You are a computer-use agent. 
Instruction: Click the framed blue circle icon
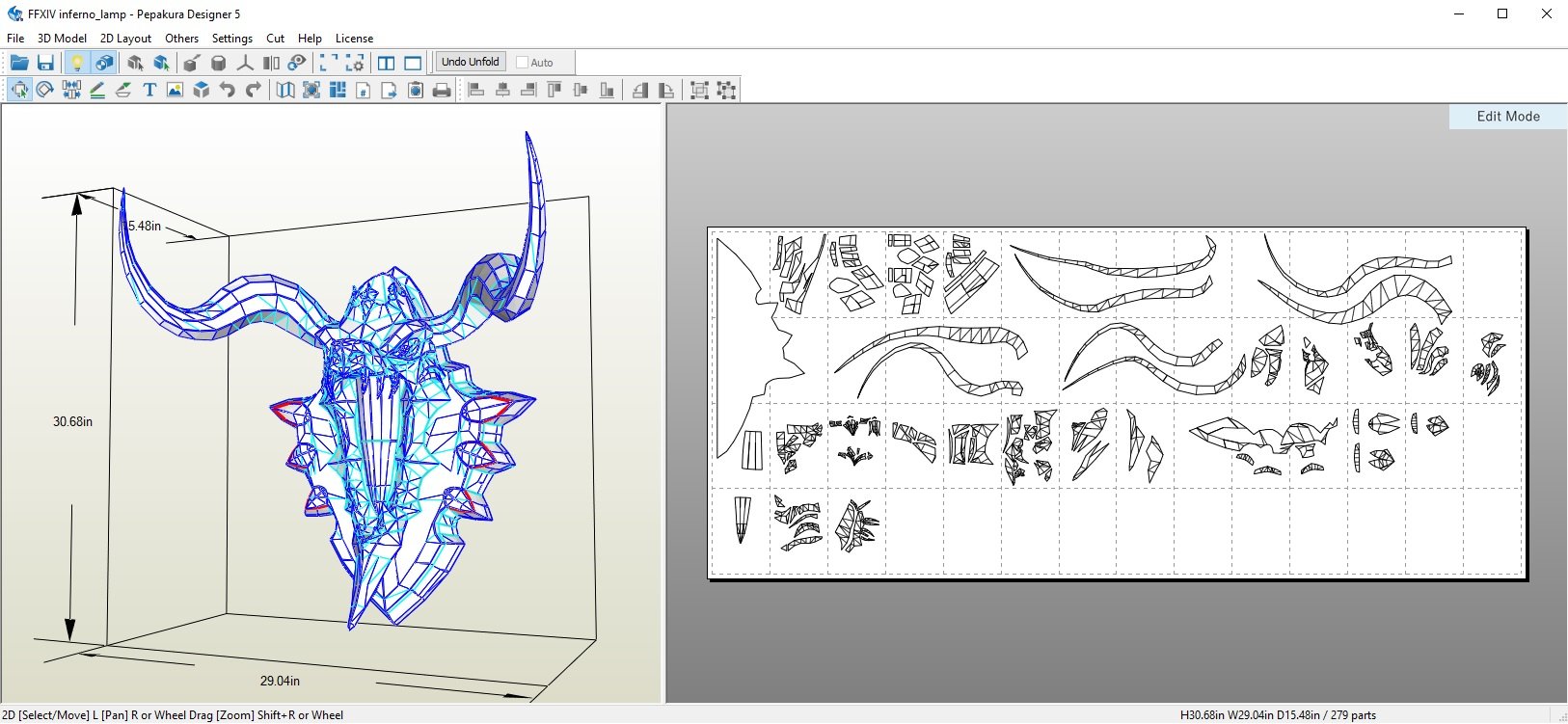point(311,90)
